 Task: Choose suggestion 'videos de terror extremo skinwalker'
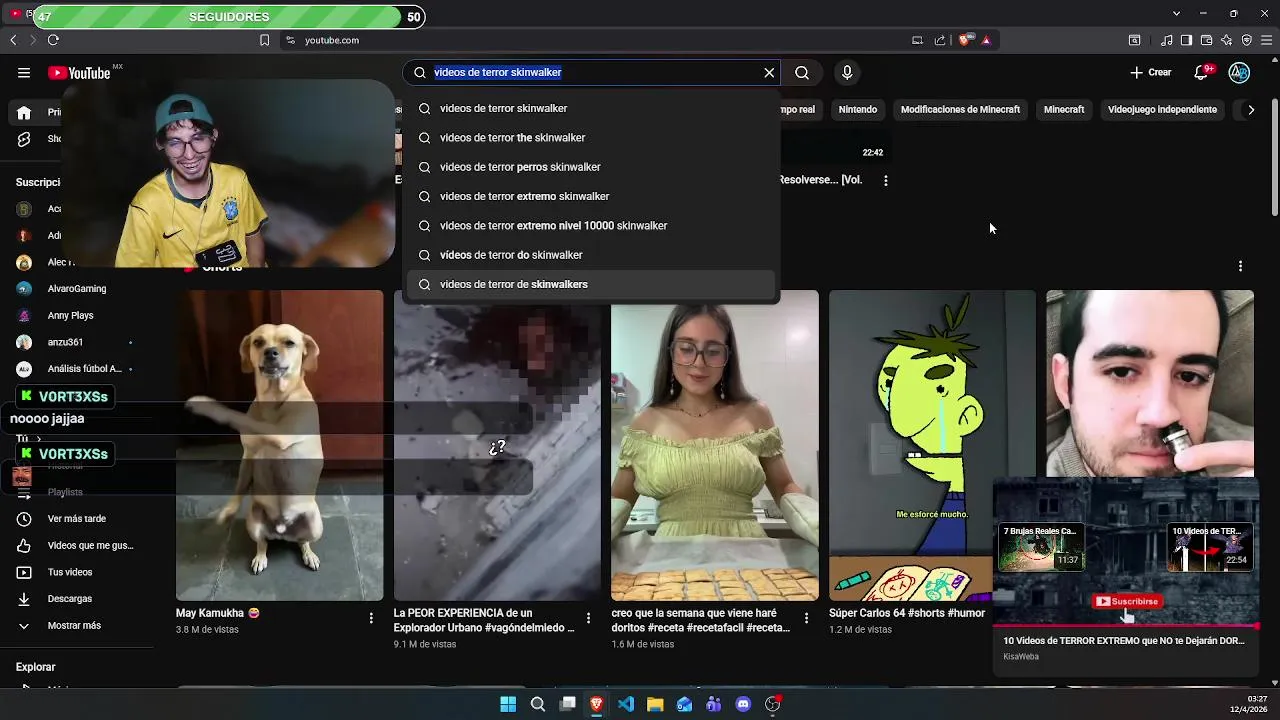(x=590, y=196)
